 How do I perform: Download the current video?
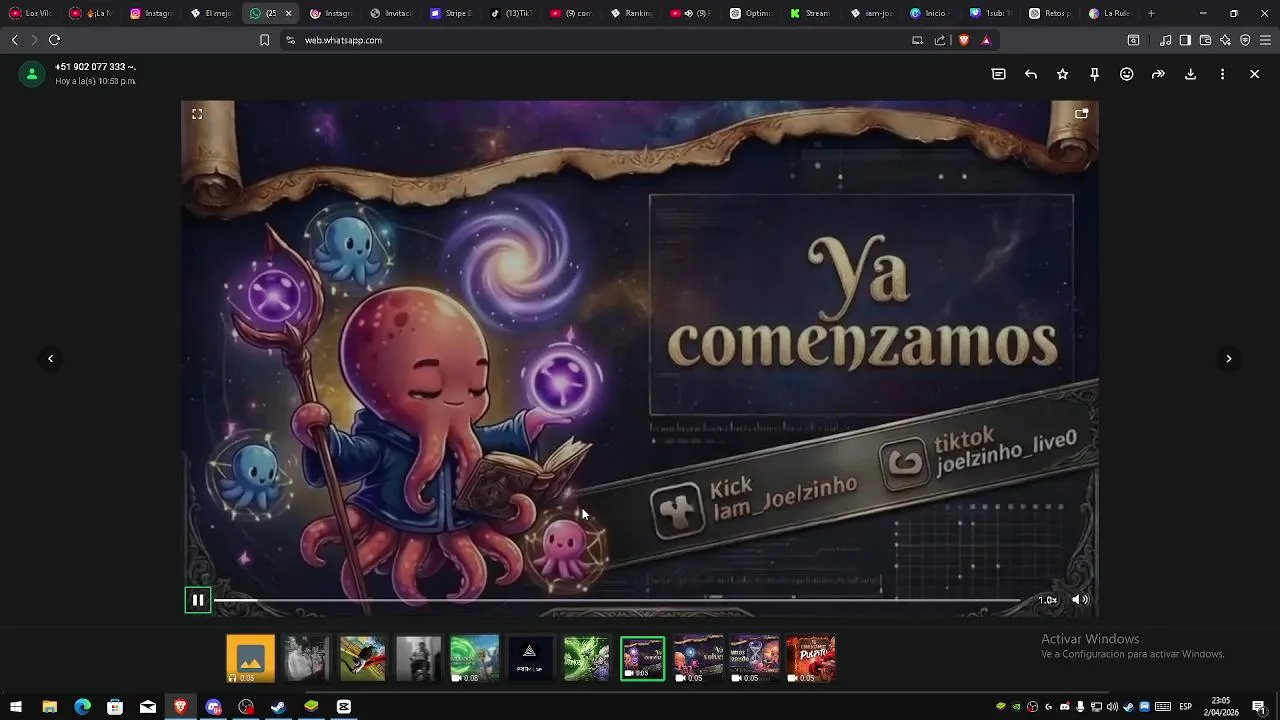[x=1190, y=74]
